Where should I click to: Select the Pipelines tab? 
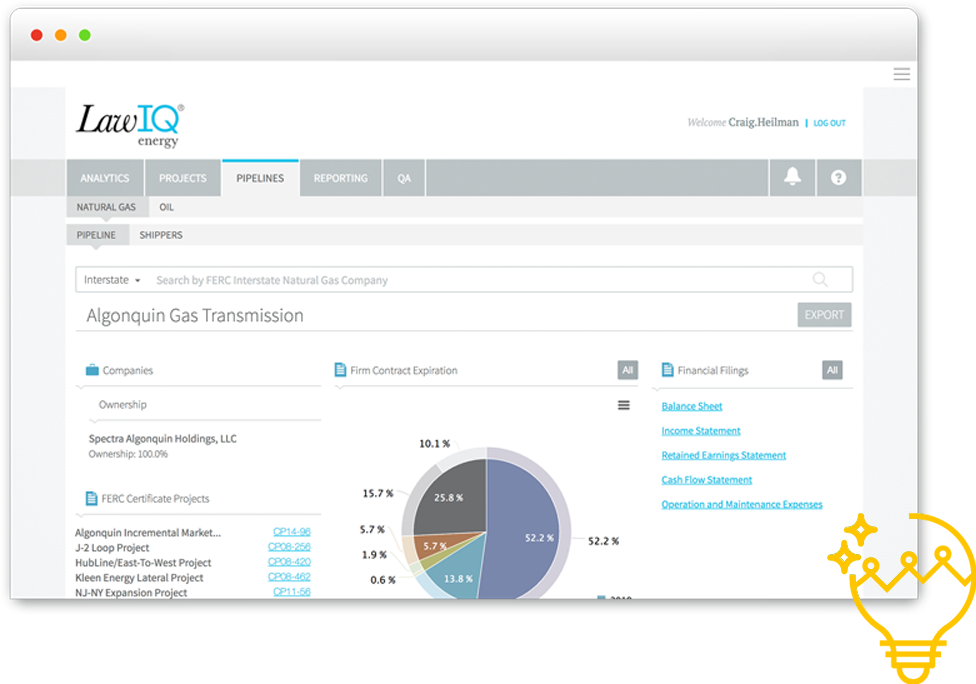260,178
